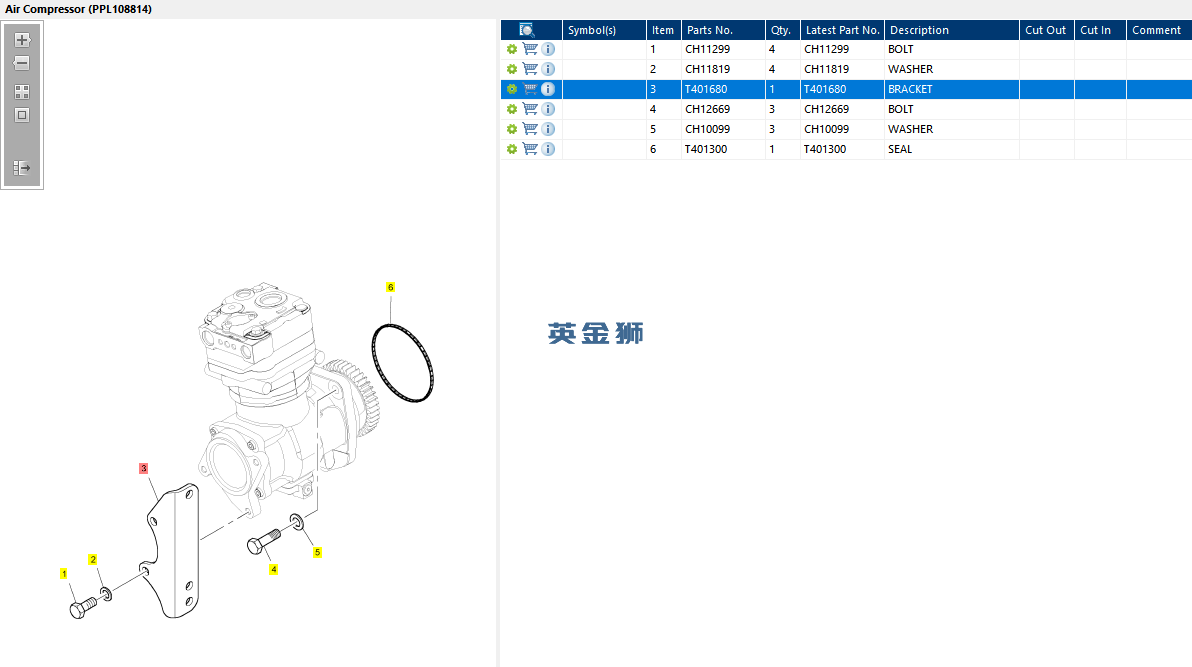This screenshot has height=667, width=1192.
Task: Select the T401300 parts number cell
Action: pos(723,149)
